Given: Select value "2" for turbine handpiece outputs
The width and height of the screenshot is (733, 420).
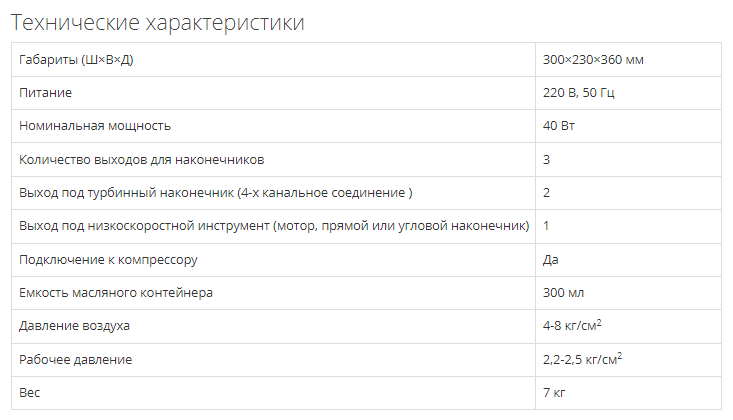Looking at the screenshot, I should [x=547, y=192].
